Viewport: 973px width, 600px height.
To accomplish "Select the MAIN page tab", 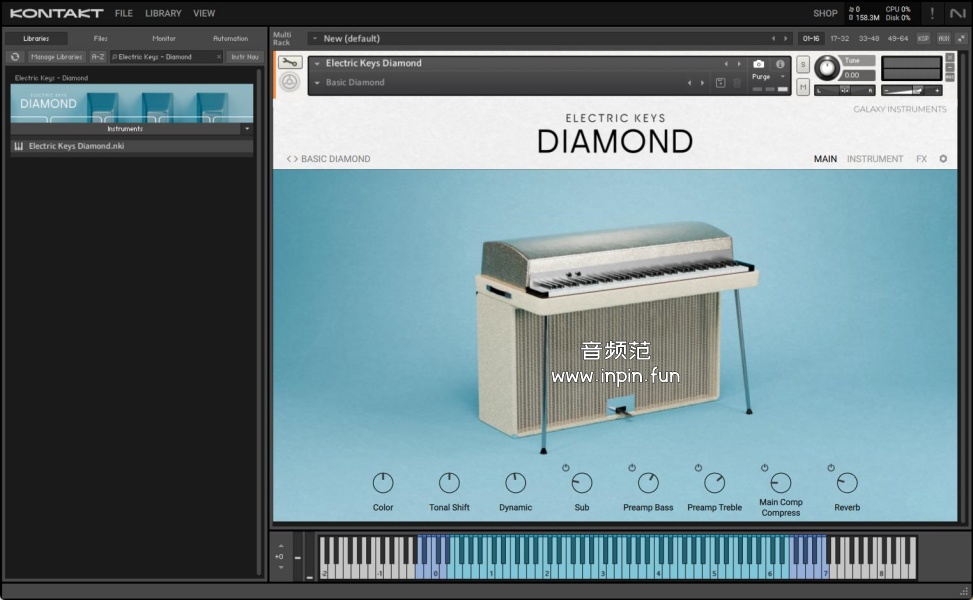I will point(825,159).
